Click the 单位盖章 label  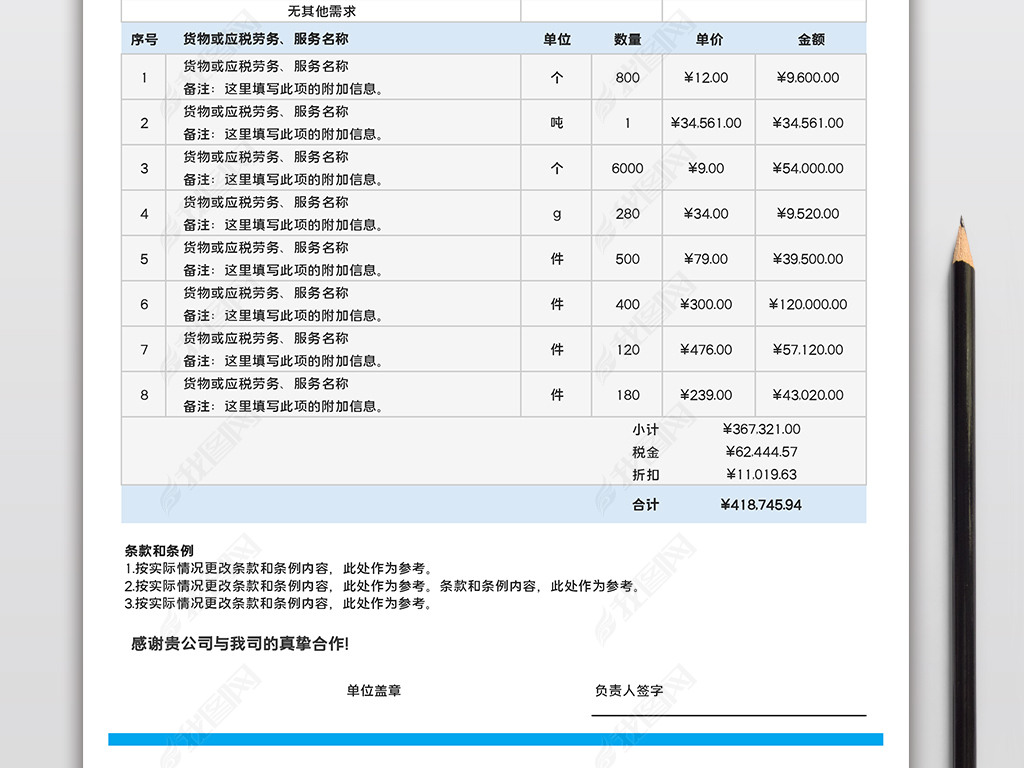point(374,690)
